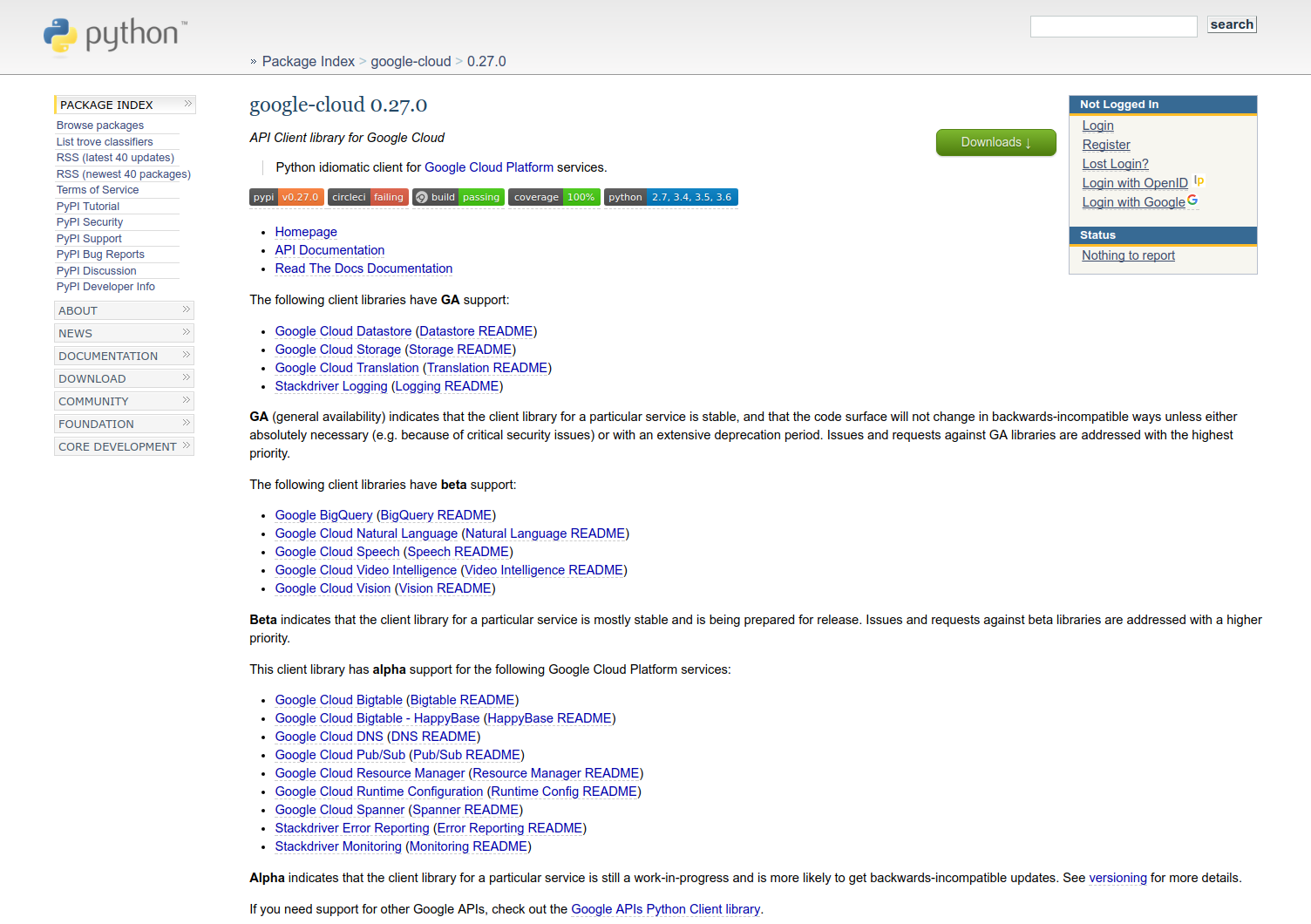Click the OpenID icon next to Login with OpenID
Viewport: 1311px width, 924px height.
1199,180
